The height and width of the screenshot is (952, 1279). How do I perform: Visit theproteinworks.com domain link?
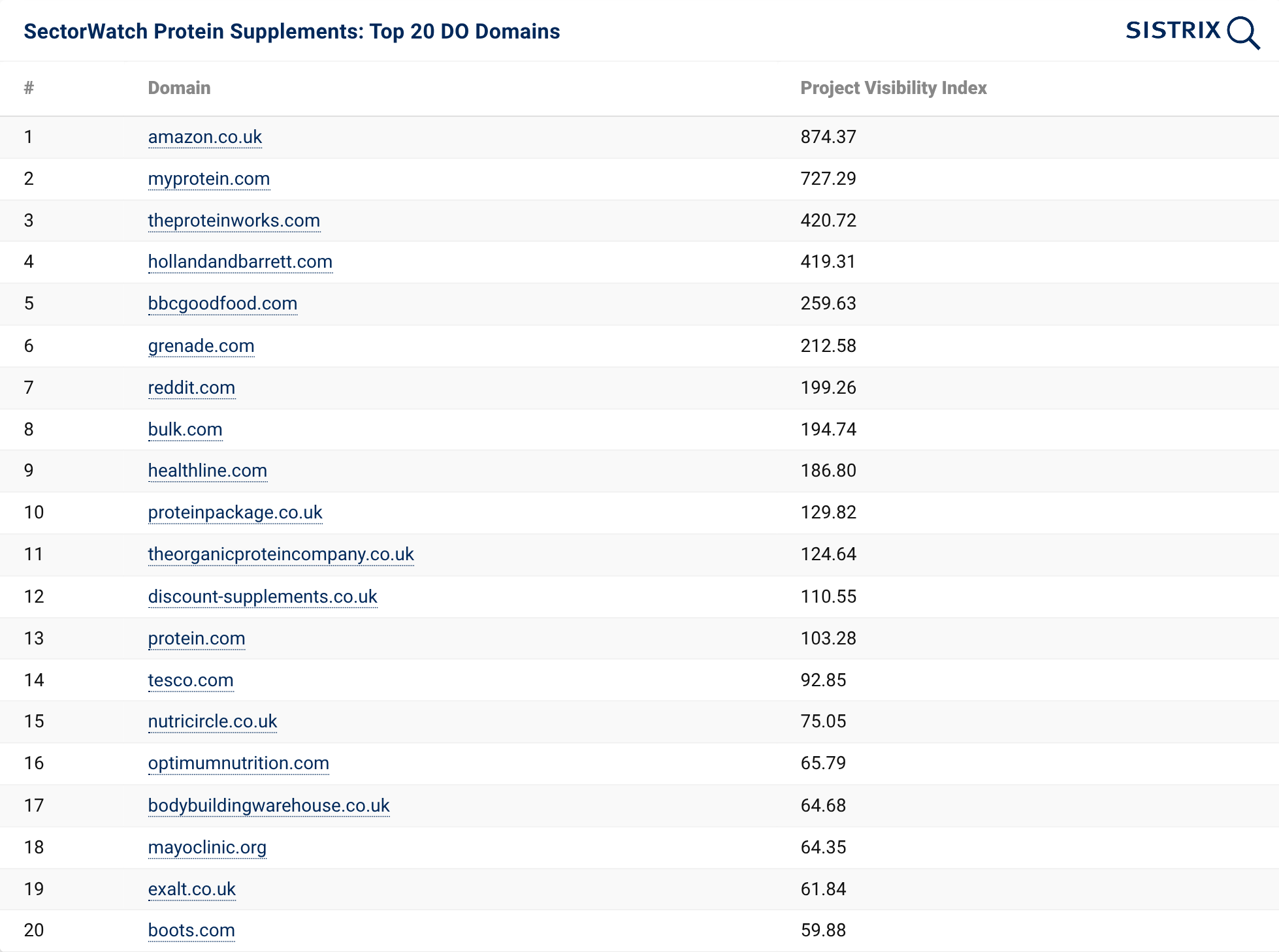tap(234, 221)
